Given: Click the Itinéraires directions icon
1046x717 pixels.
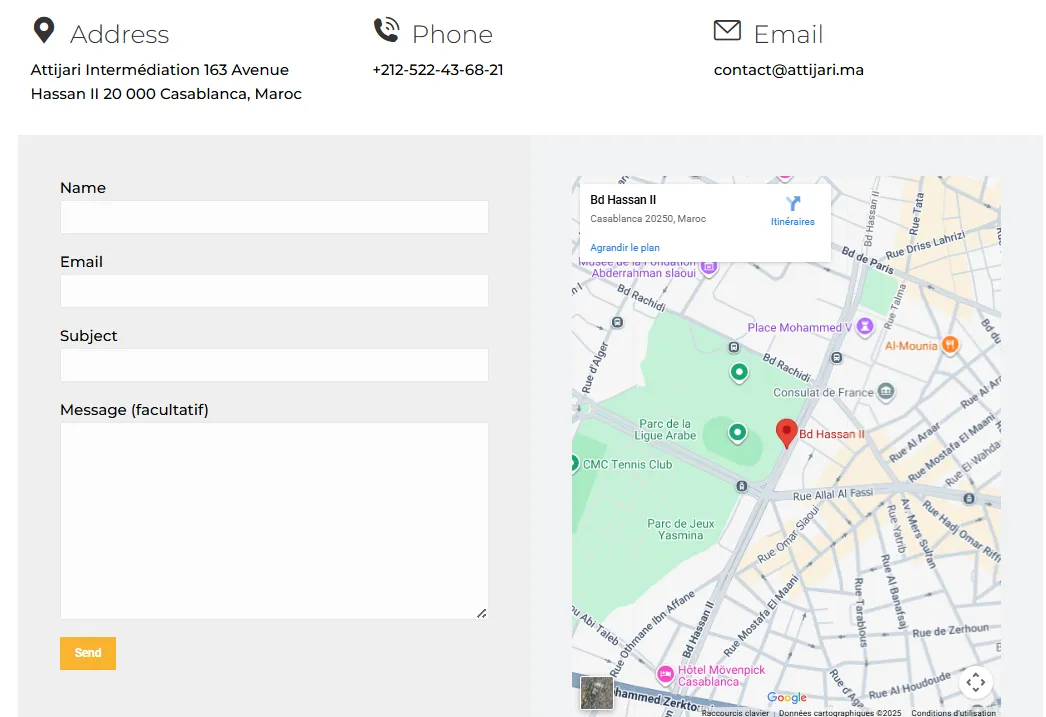Looking at the screenshot, I should [793, 205].
